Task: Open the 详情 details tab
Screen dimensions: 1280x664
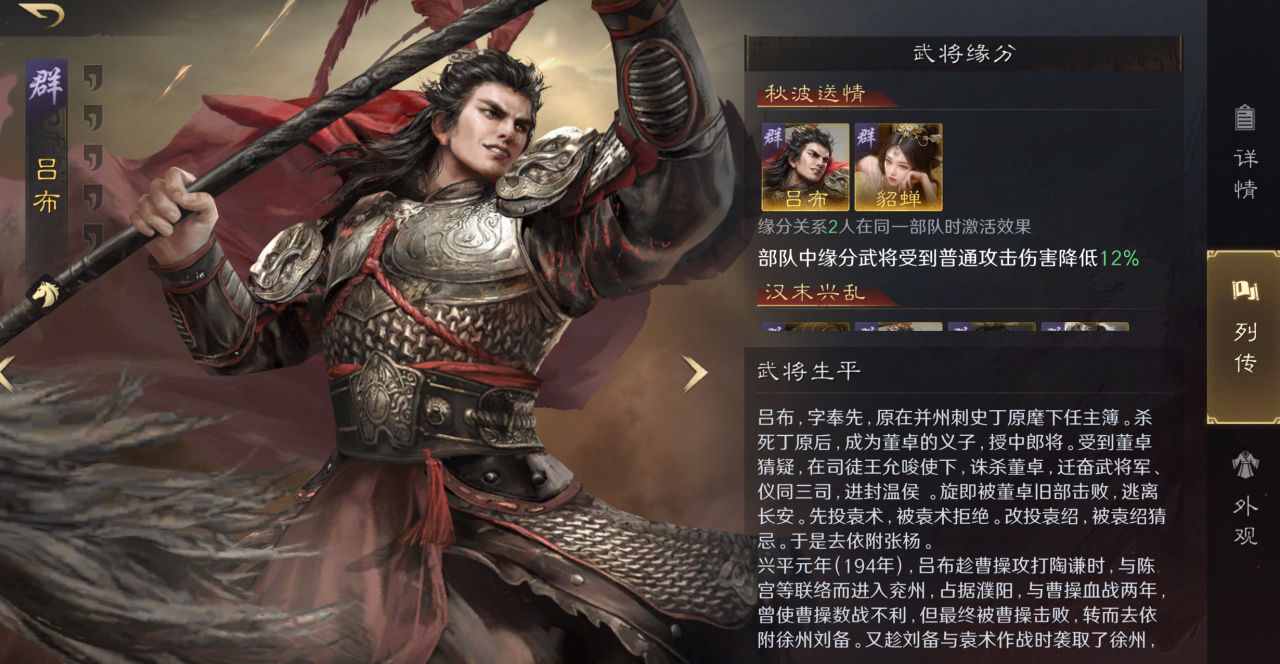Action: tap(1245, 150)
